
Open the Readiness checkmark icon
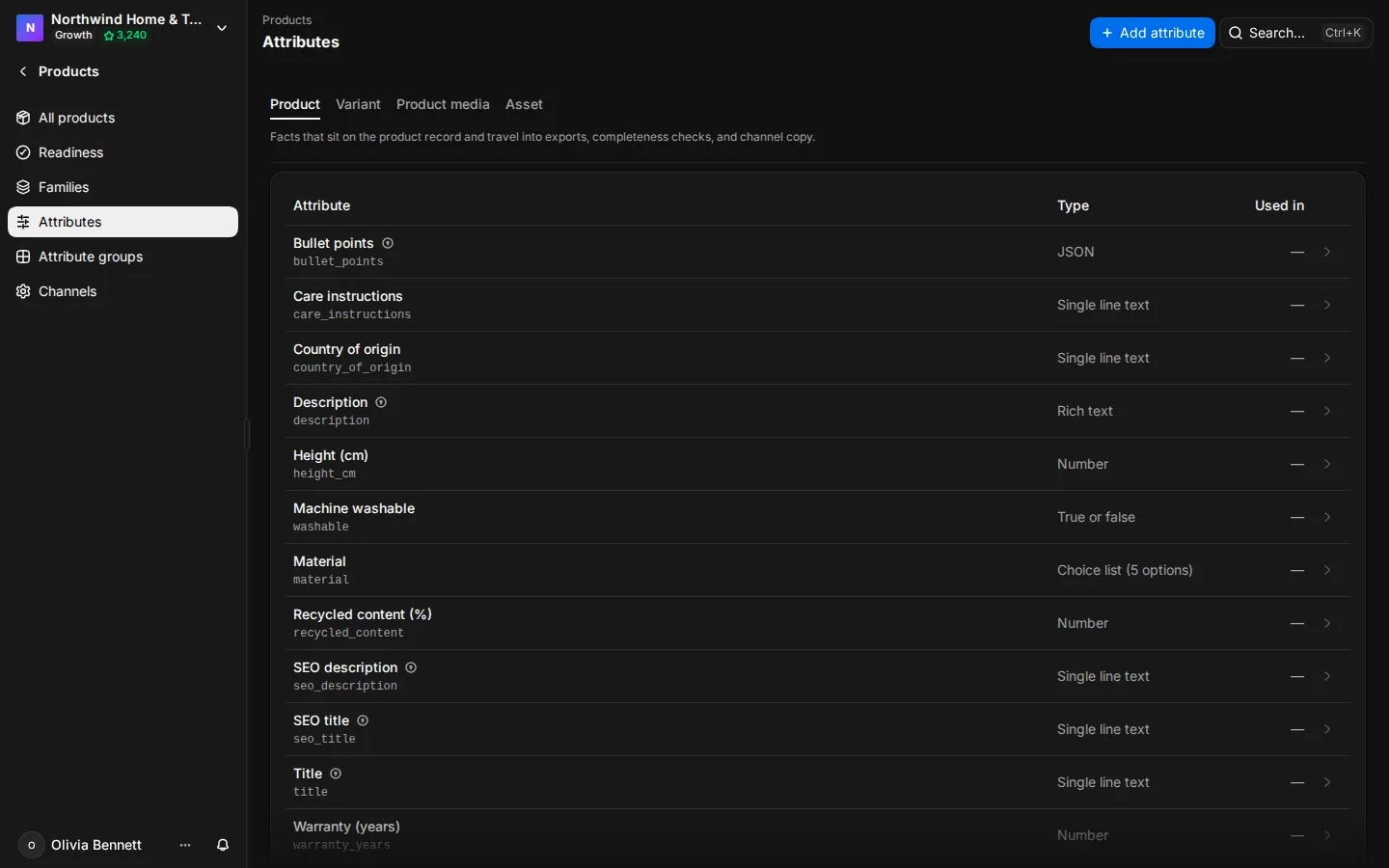click(x=23, y=152)
